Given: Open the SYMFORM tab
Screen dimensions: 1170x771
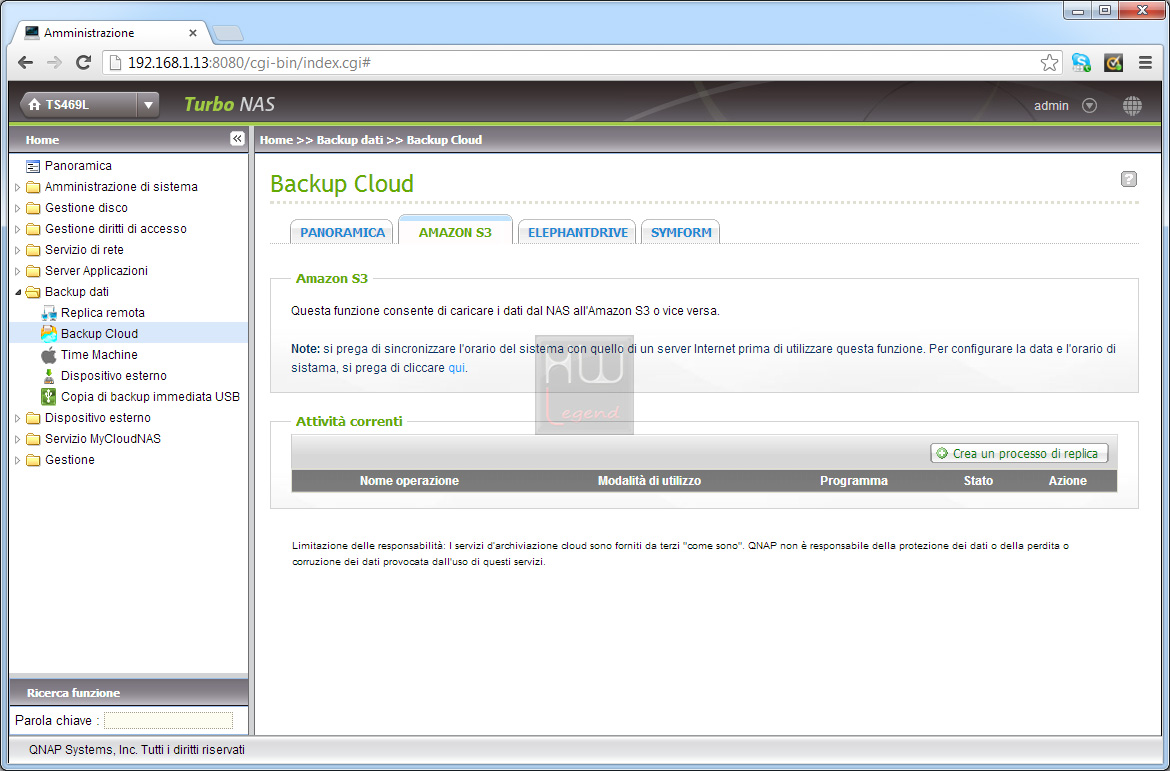Looking at the screenshot, I should click(681, 232).
